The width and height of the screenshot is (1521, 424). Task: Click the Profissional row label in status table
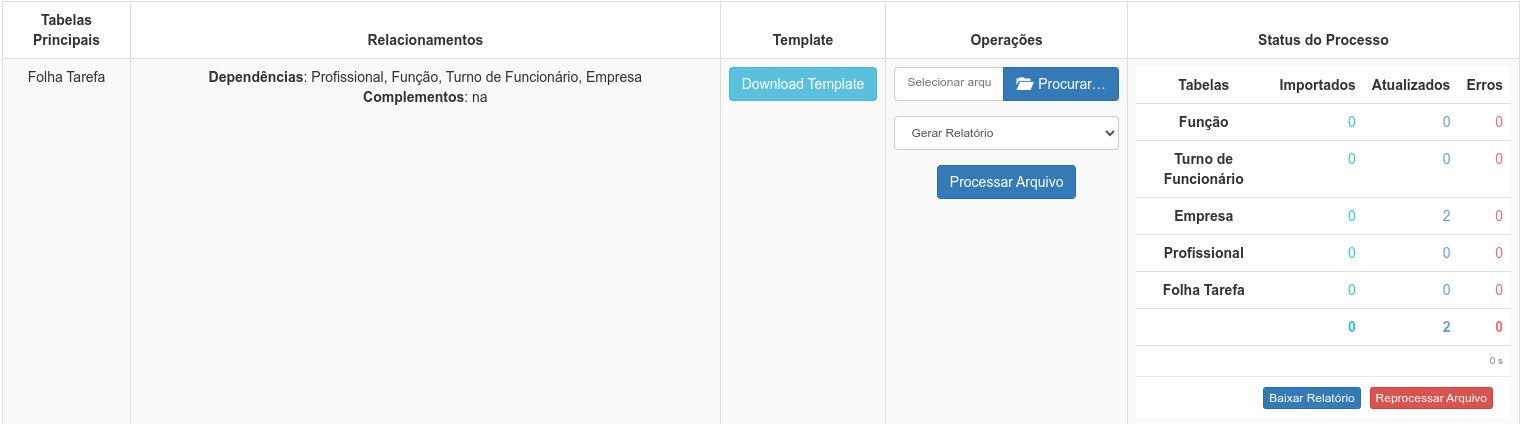pos(1203,253)
